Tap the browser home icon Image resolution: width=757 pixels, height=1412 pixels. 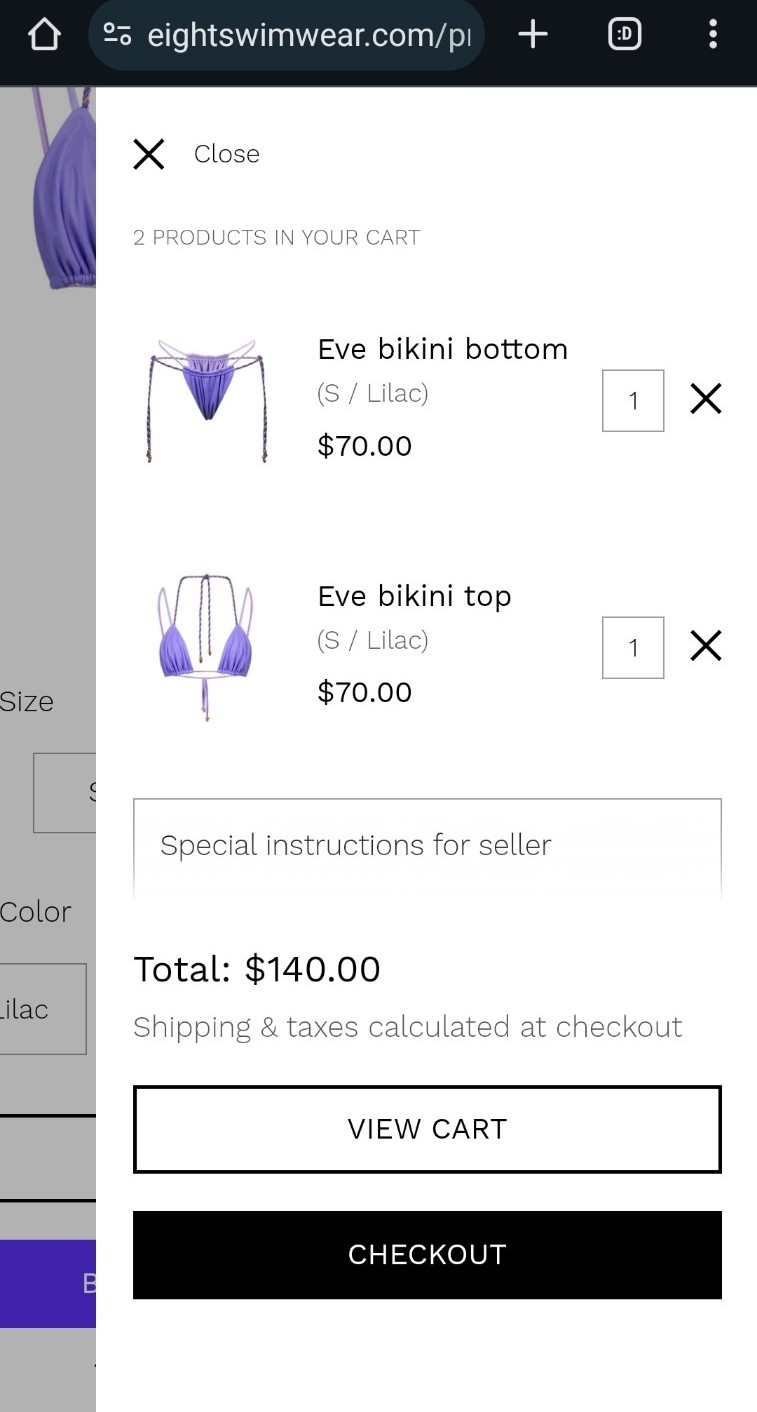[x=44, y=35]
